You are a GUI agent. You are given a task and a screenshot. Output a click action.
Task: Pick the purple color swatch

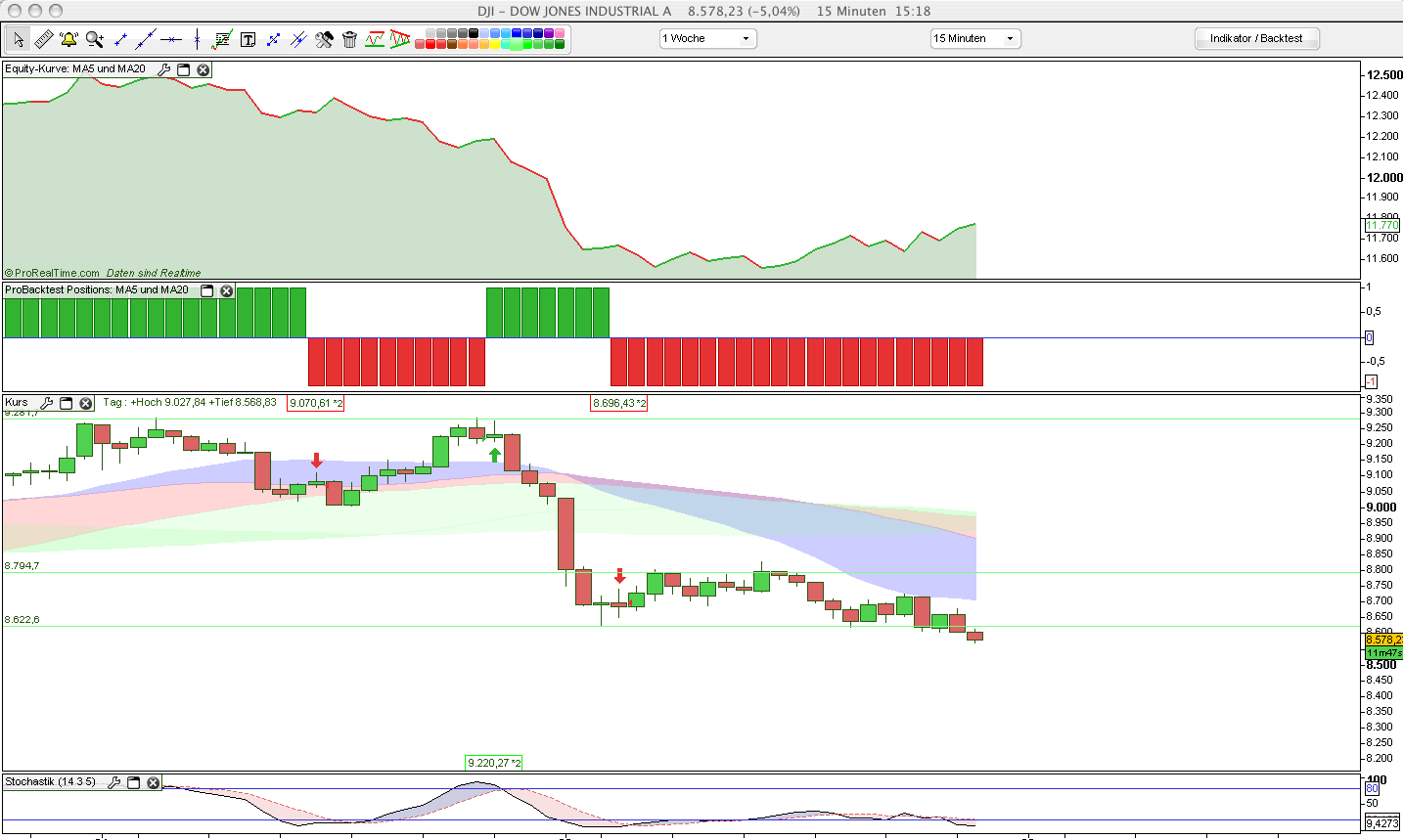coord(549,33)
